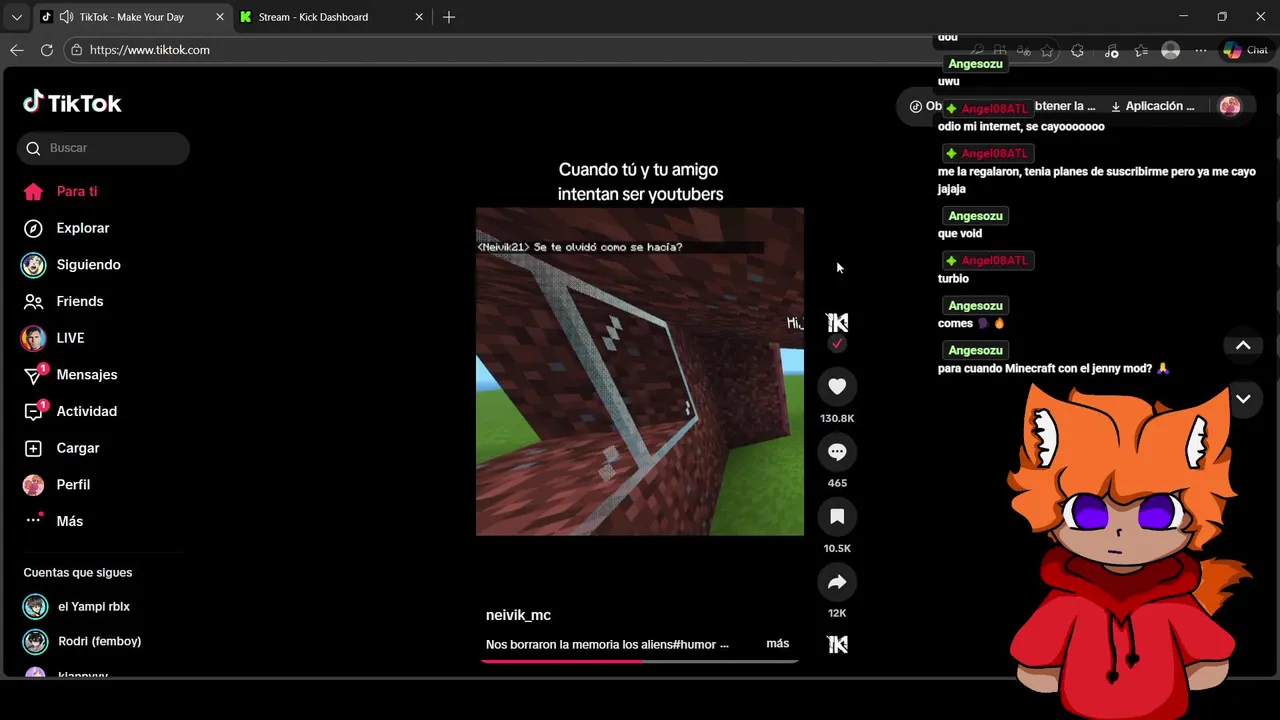
Task: Go to previous video with up arrow
Action: (x=1243, y=345)
